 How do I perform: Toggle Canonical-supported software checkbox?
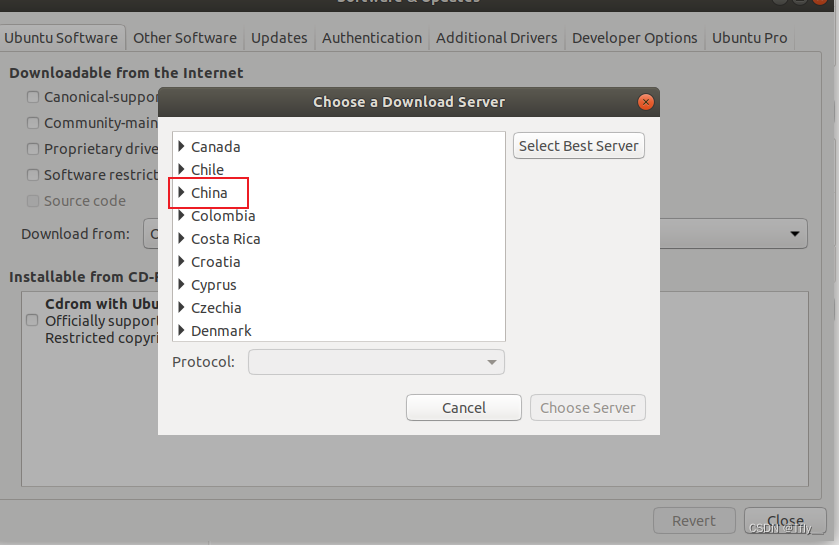click(x=33, y=97)
